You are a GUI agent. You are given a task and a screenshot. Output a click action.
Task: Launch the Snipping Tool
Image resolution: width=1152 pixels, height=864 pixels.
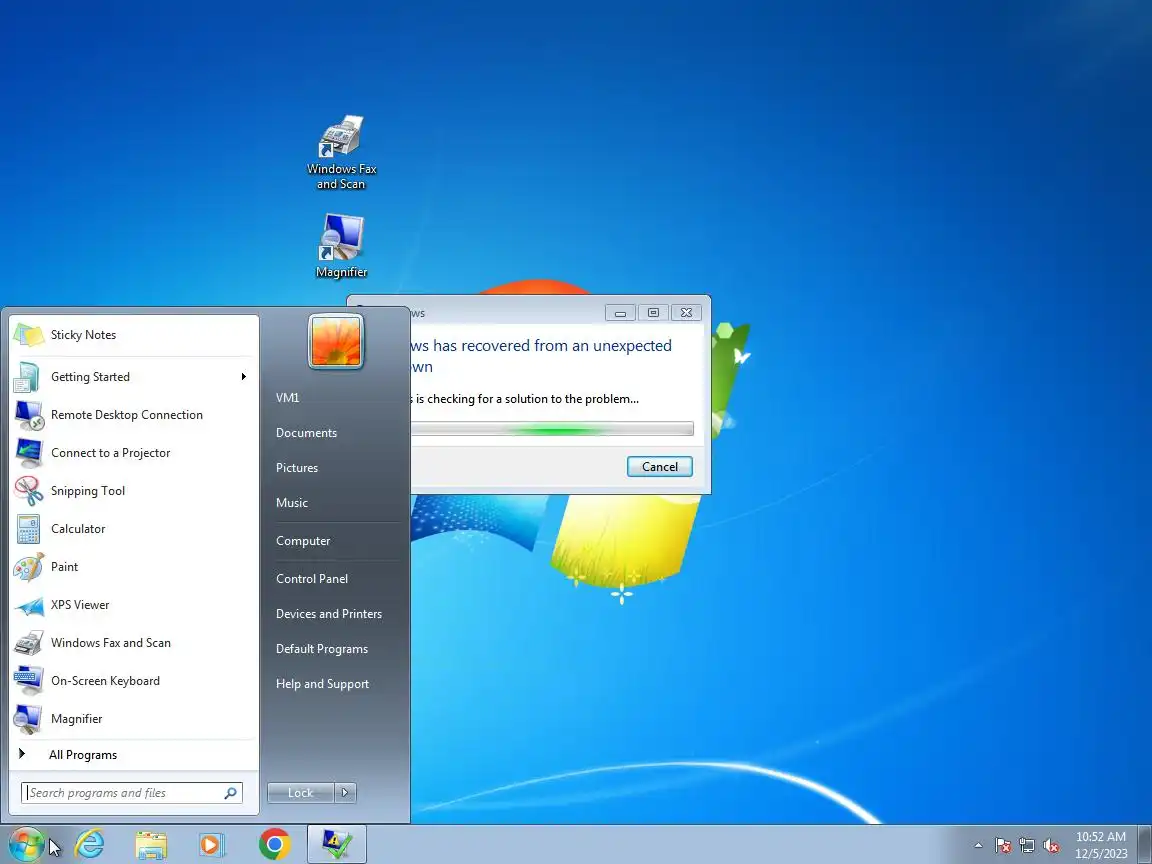pyautogui.click(x=134, y=491)
